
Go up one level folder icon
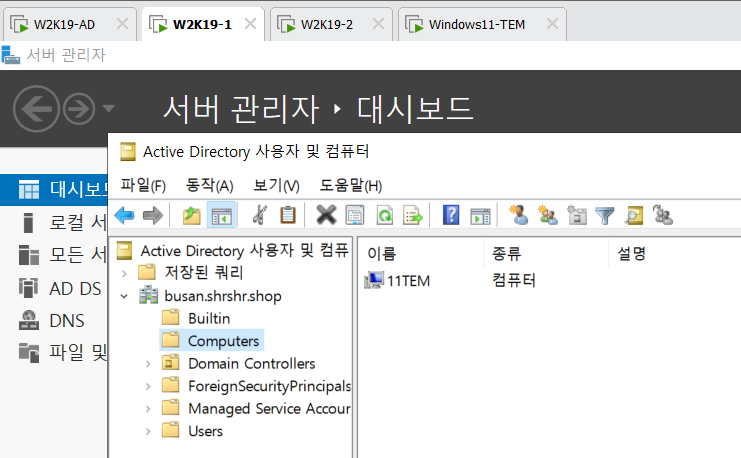[192, 216]
